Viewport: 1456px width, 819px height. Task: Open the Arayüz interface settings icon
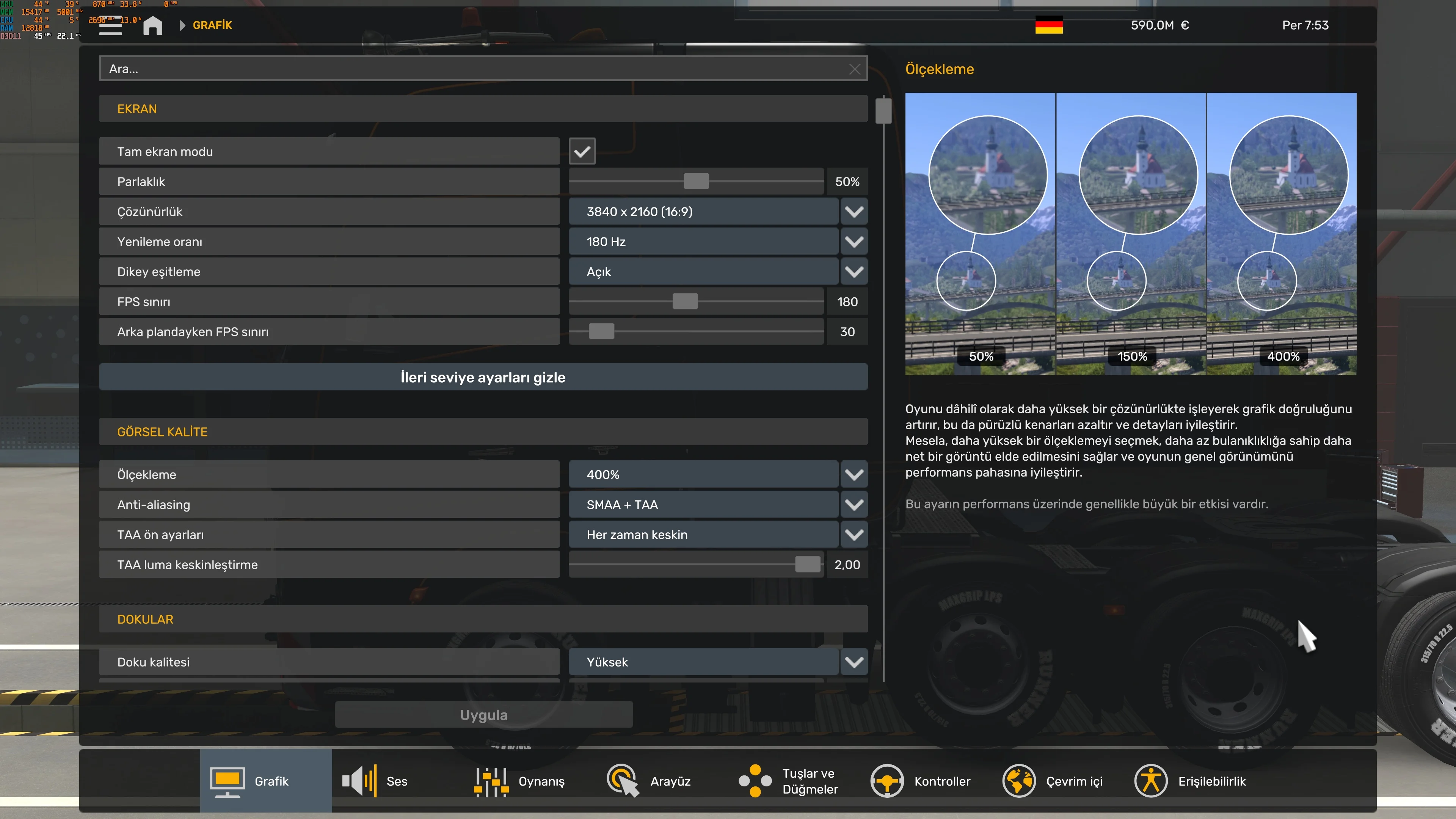pyautogui.click(x=622, y=781)
